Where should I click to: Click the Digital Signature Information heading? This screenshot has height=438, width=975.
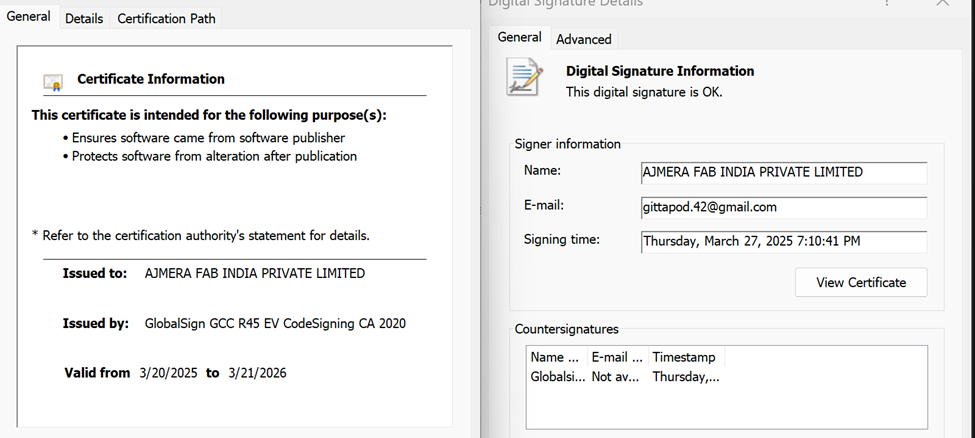point(660,71)
